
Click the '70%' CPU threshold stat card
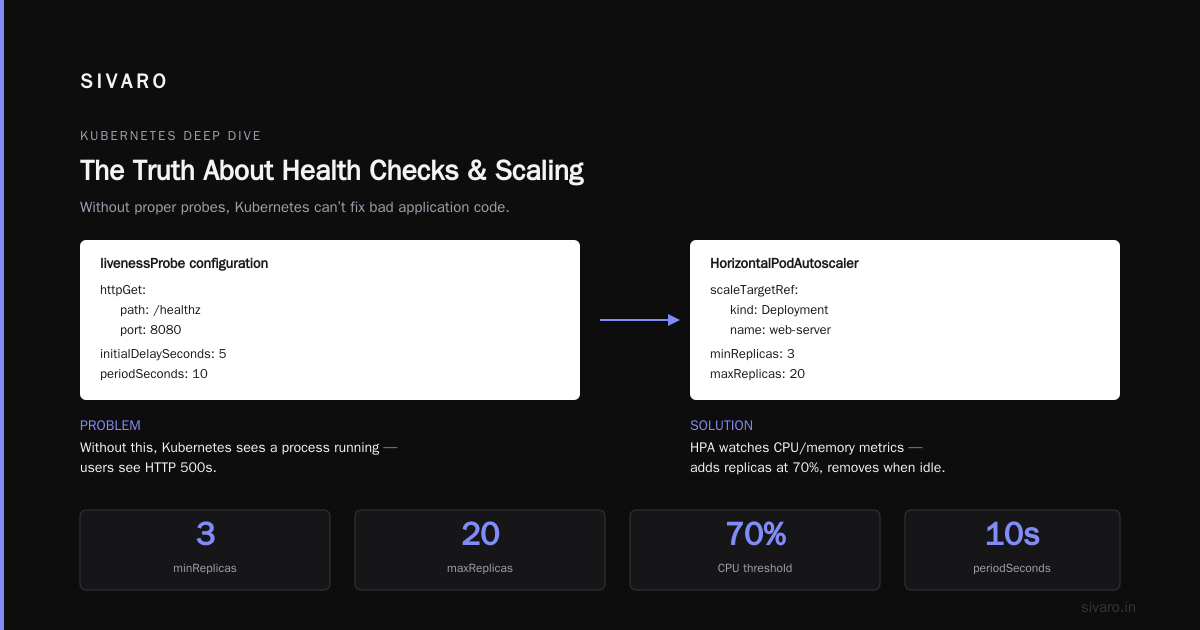click(x=755, y=550)
